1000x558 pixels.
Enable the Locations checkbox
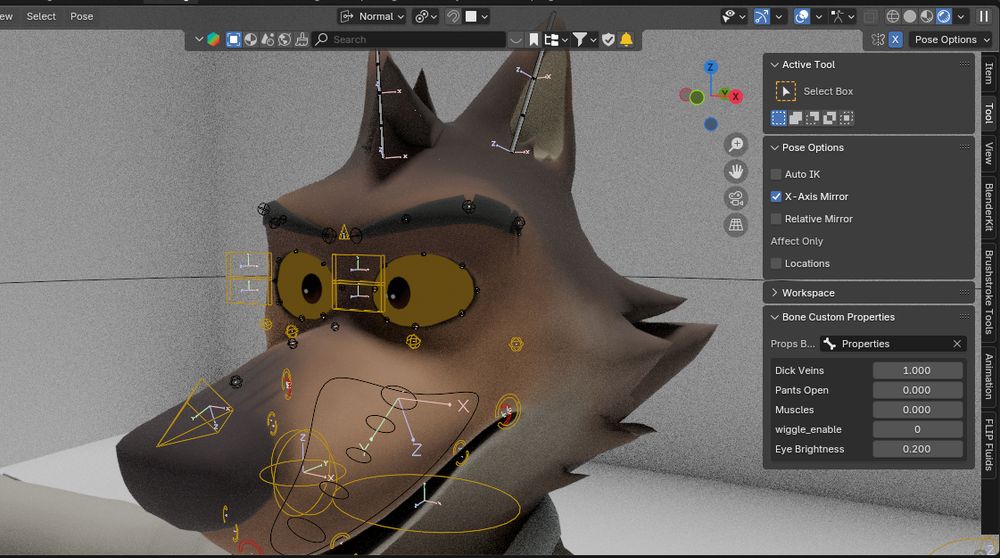click(776, 263)
